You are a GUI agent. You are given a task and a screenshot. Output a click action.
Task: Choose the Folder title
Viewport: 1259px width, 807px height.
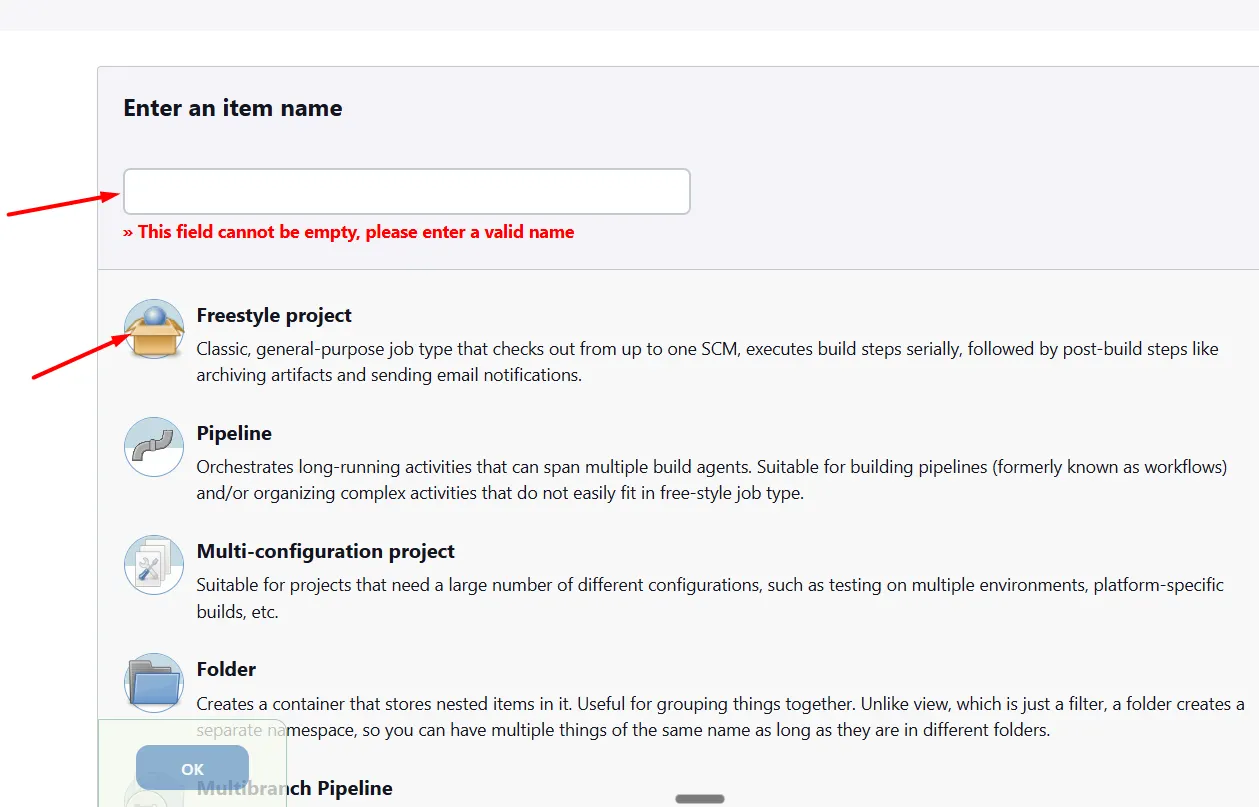226,669
